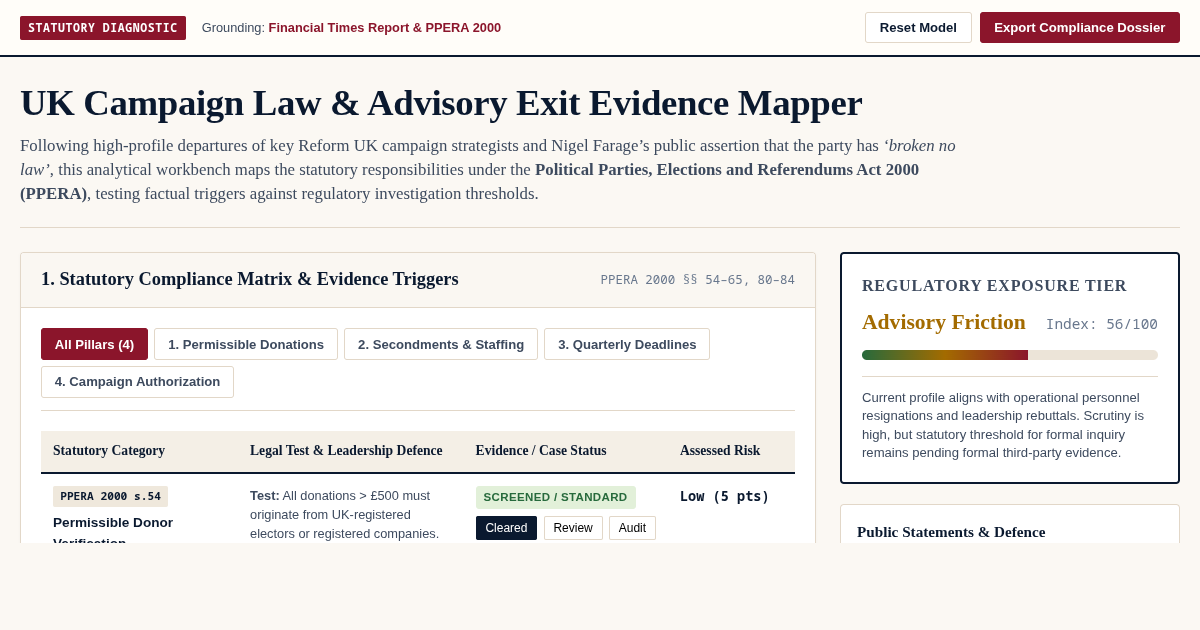Select the Evidence / Case Status column header
This screenshot has height=630, width=1200.
[x=541, y=451]
